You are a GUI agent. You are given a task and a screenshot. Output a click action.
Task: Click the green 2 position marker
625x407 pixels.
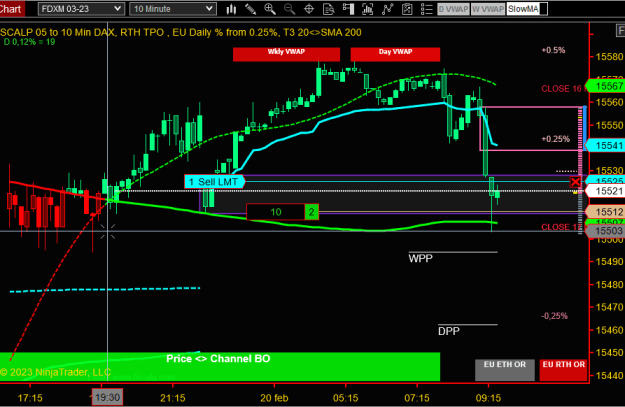[x=312, y=212]
